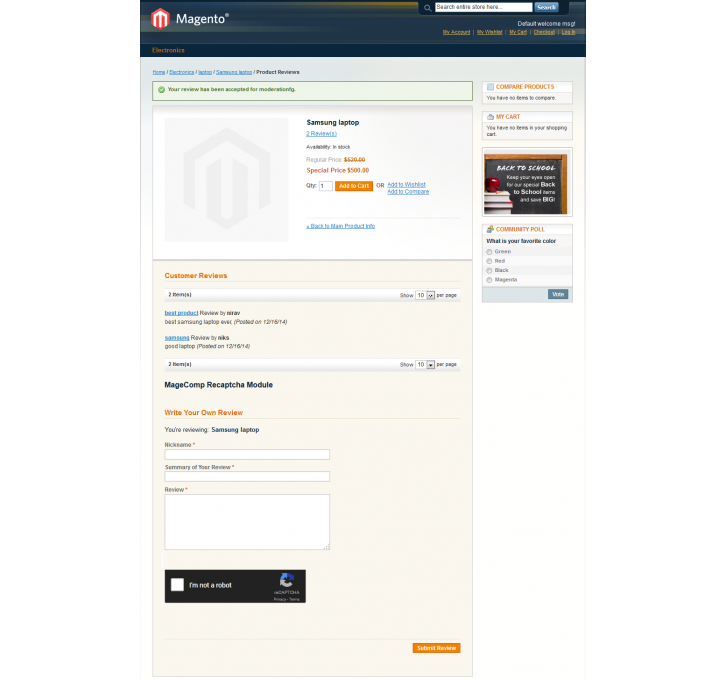Click the Review text area
This screenshot has height=680, width=725.
tap(247, 522)
